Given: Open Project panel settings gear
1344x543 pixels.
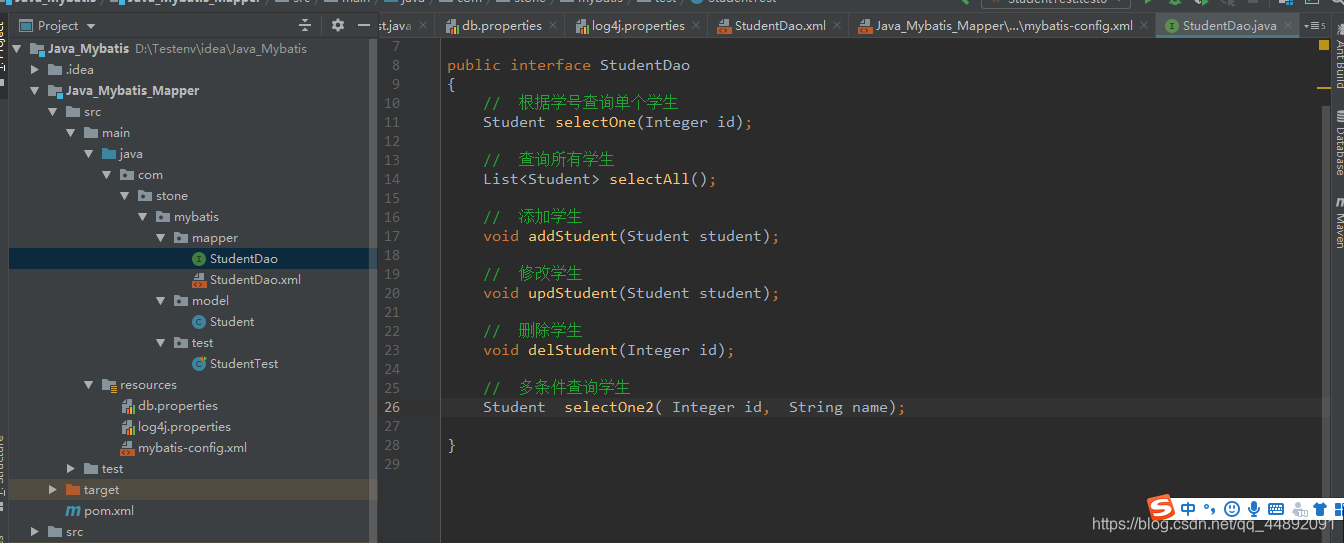Looking at the screenshot, I should pyautogui.click(x=338, y=25).
